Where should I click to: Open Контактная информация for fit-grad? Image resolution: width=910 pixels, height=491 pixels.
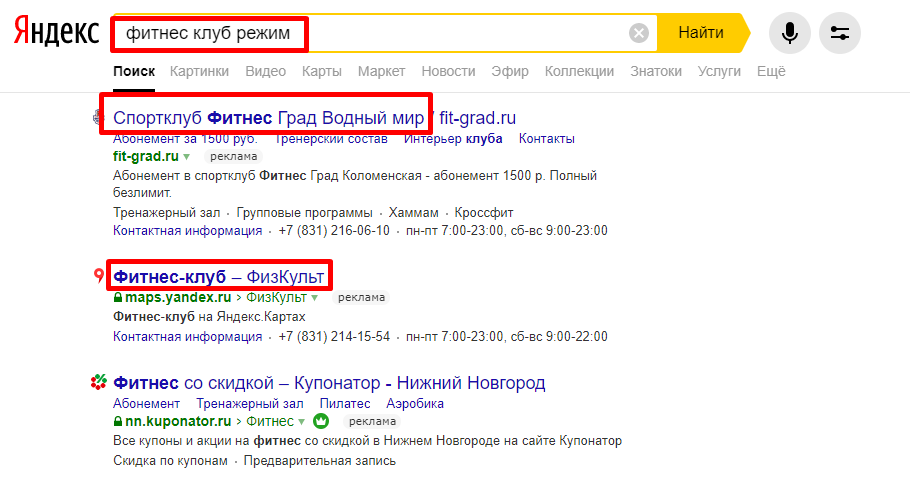pyautogui.click(x=187, y=230)
